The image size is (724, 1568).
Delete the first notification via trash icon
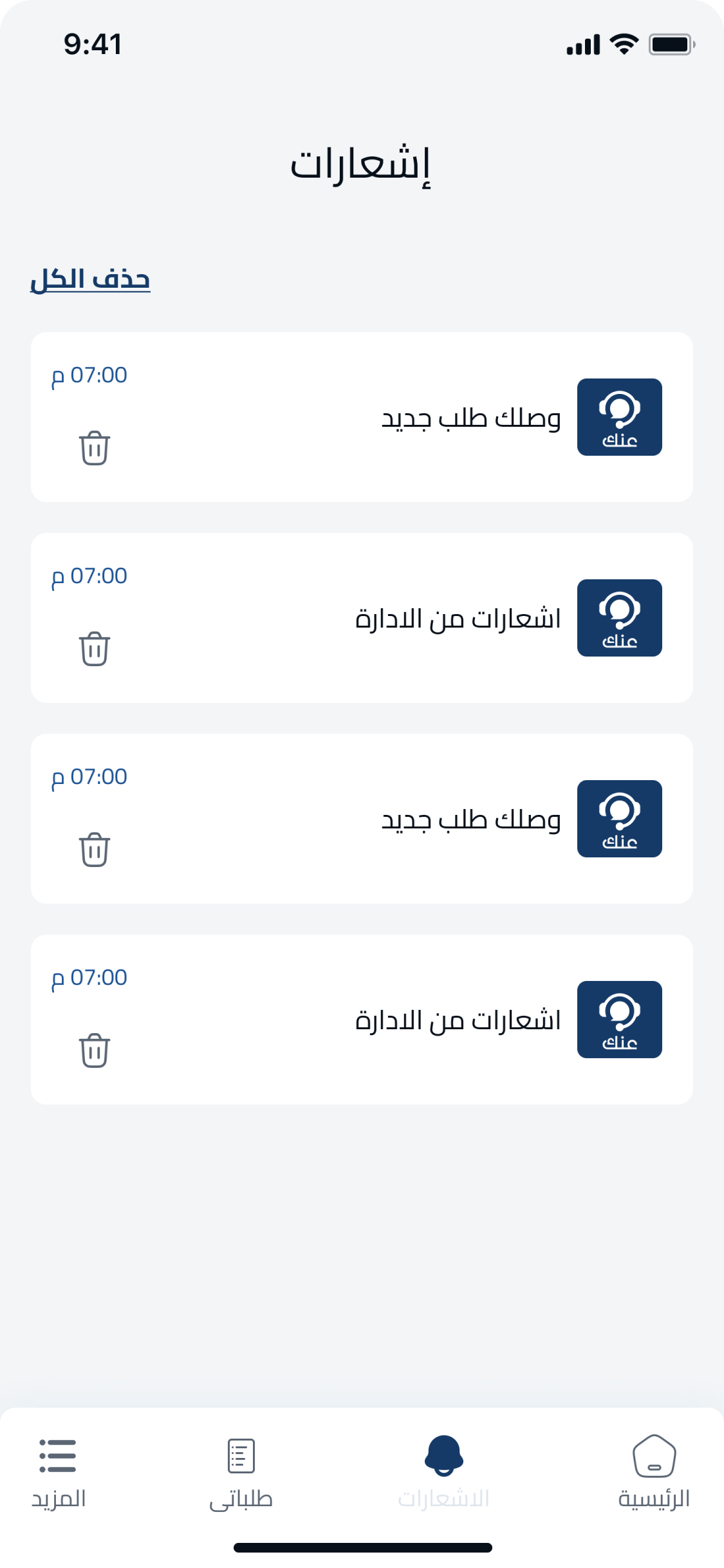(95, 448)
